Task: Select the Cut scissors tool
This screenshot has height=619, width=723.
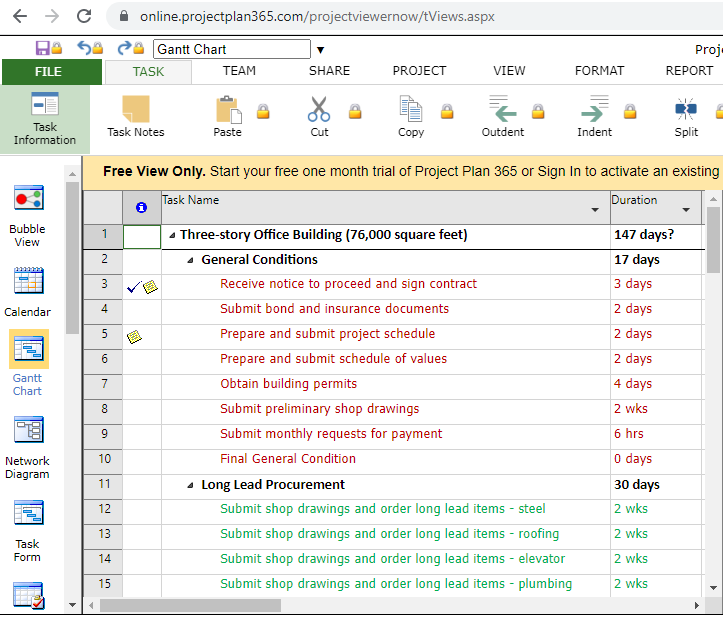Action: tap(319, 117)
